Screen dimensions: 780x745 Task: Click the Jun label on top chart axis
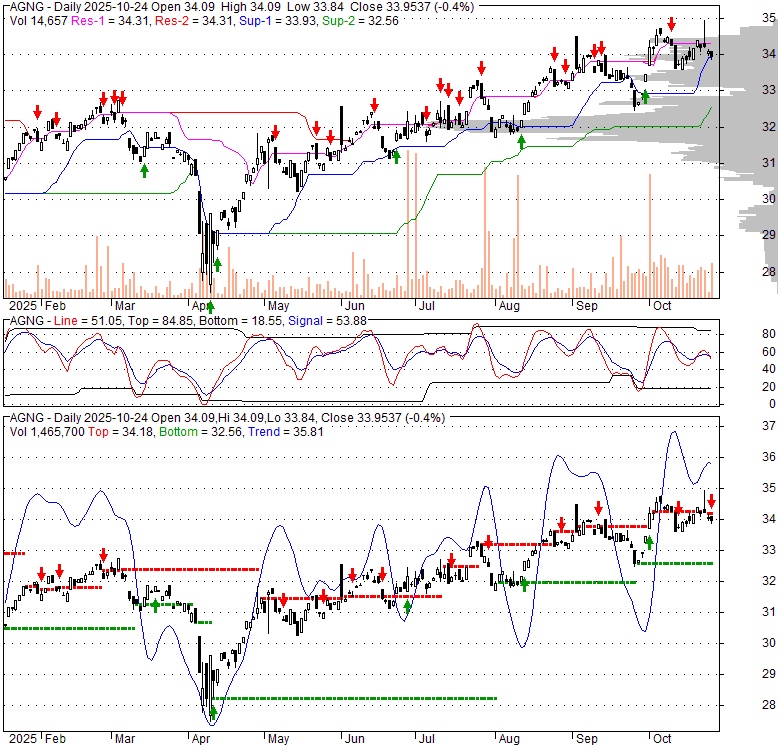point(355,306)
